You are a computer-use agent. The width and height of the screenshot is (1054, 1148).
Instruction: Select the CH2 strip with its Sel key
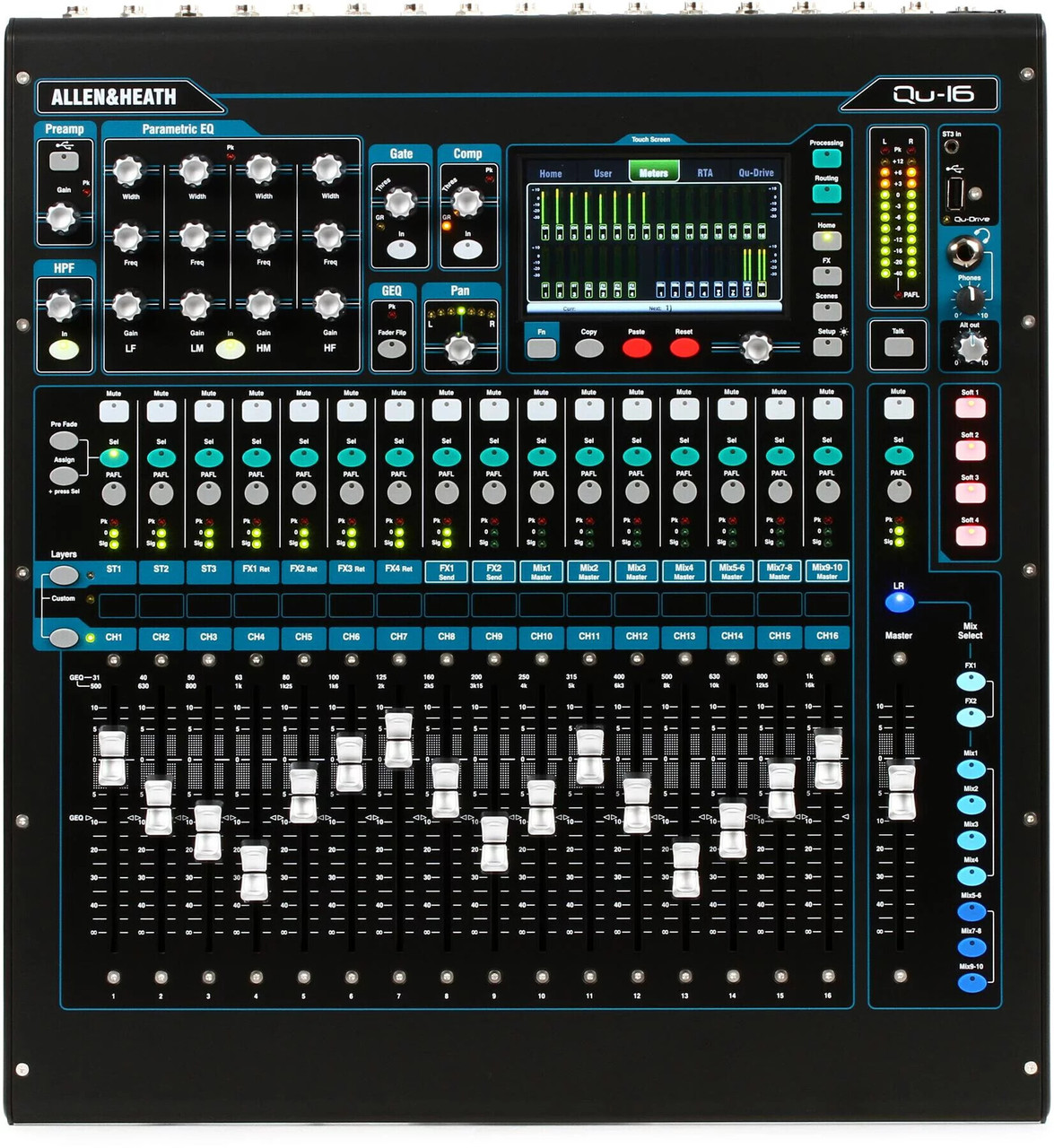pos(161,457)
